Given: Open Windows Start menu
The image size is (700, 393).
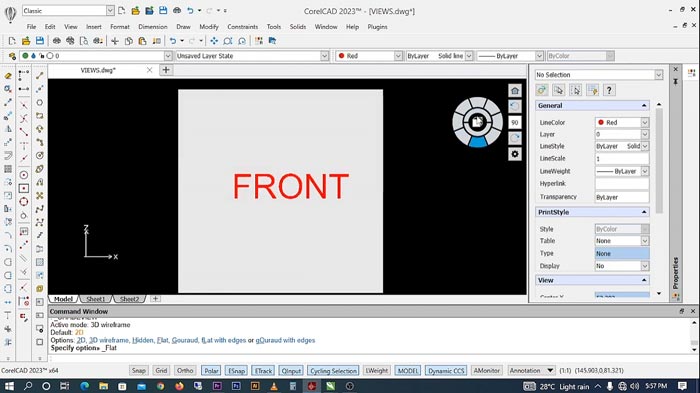Looking at the screenshot, I should (x=8, y=386).
